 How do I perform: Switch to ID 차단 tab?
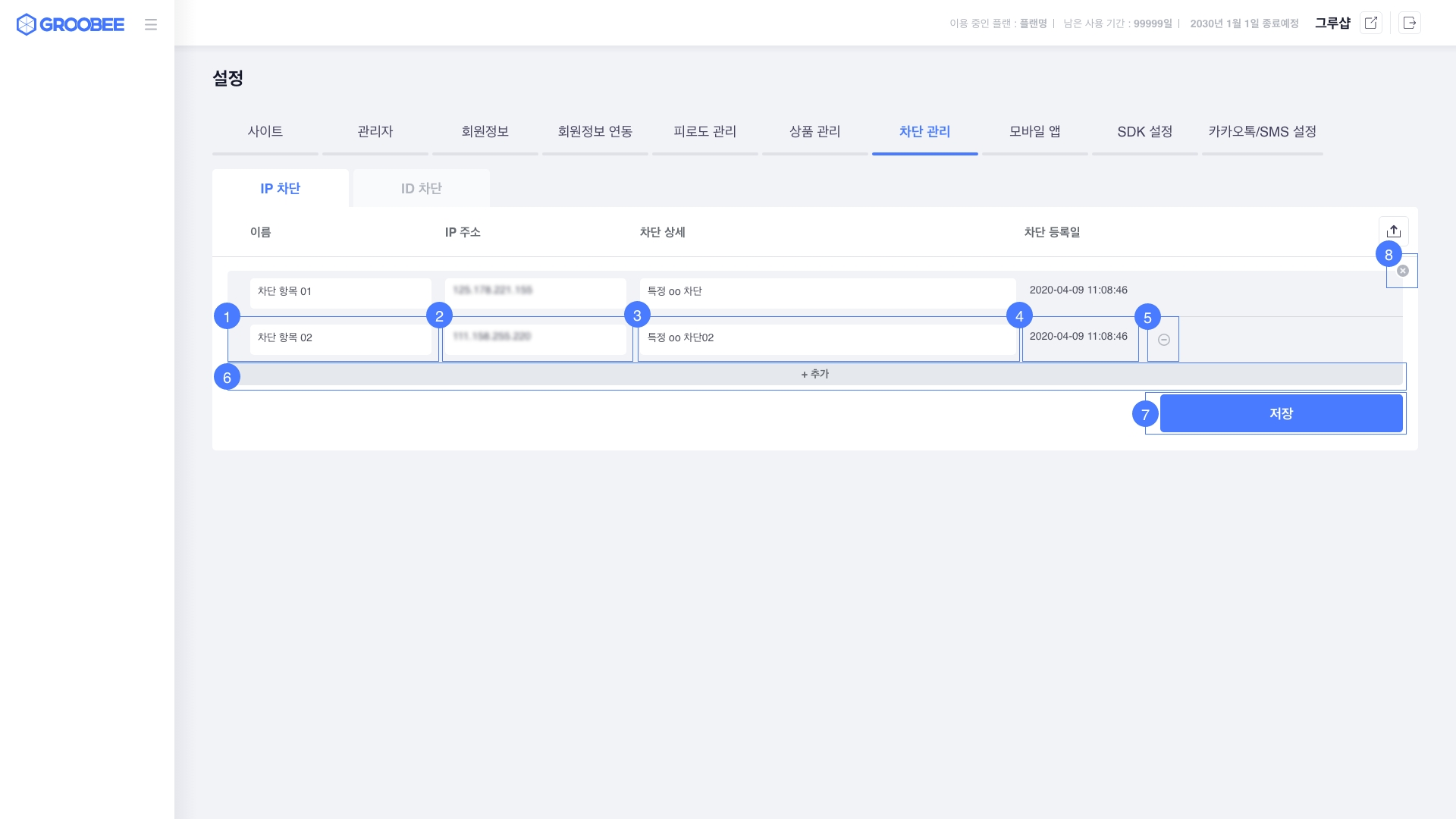pyautogui.click(x=421, y=188)
